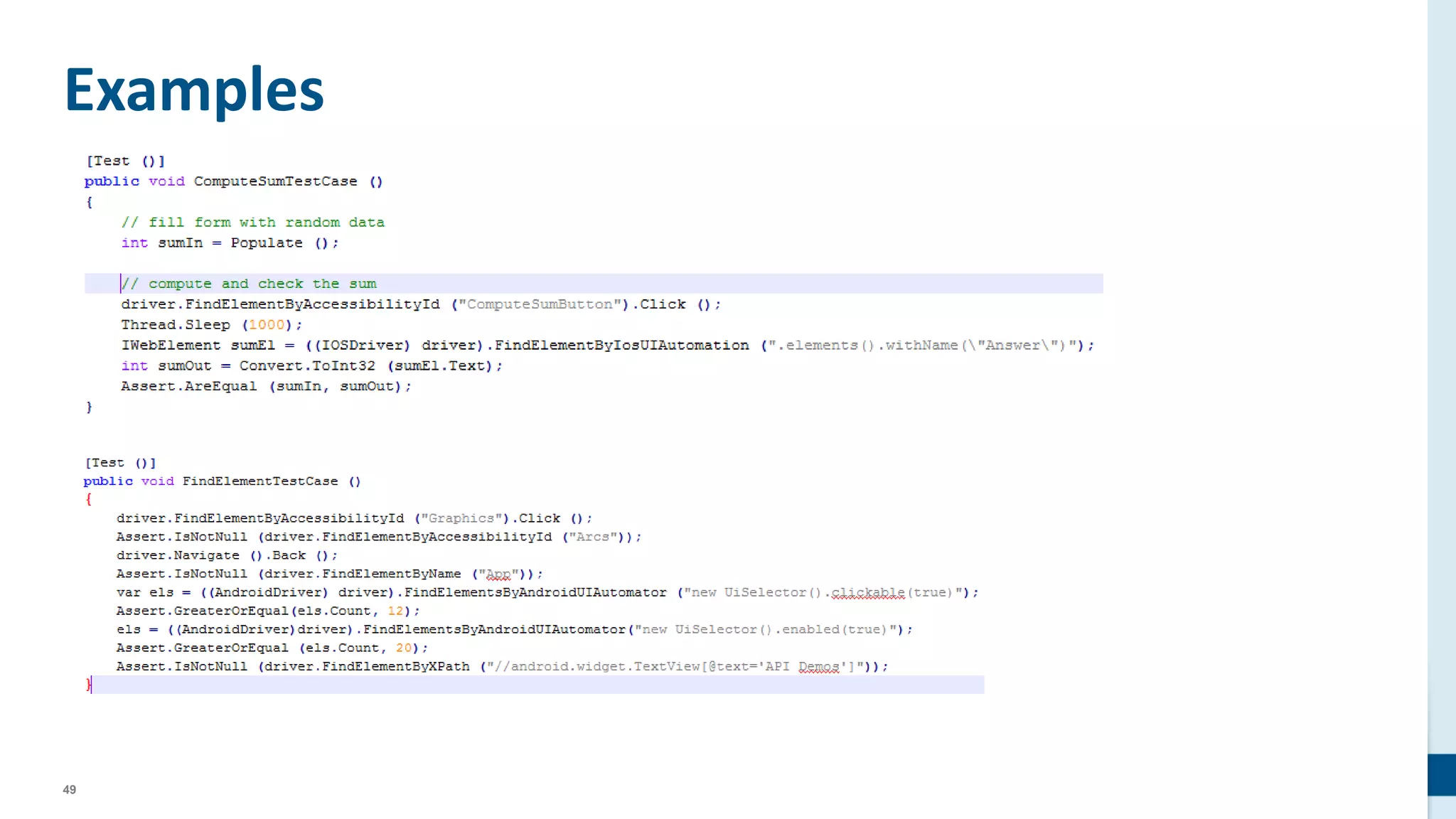The height and width of the screenshot is (819, 1456).
Task: Click the "Graphics" string in the second test
Action: coord(461,518)
